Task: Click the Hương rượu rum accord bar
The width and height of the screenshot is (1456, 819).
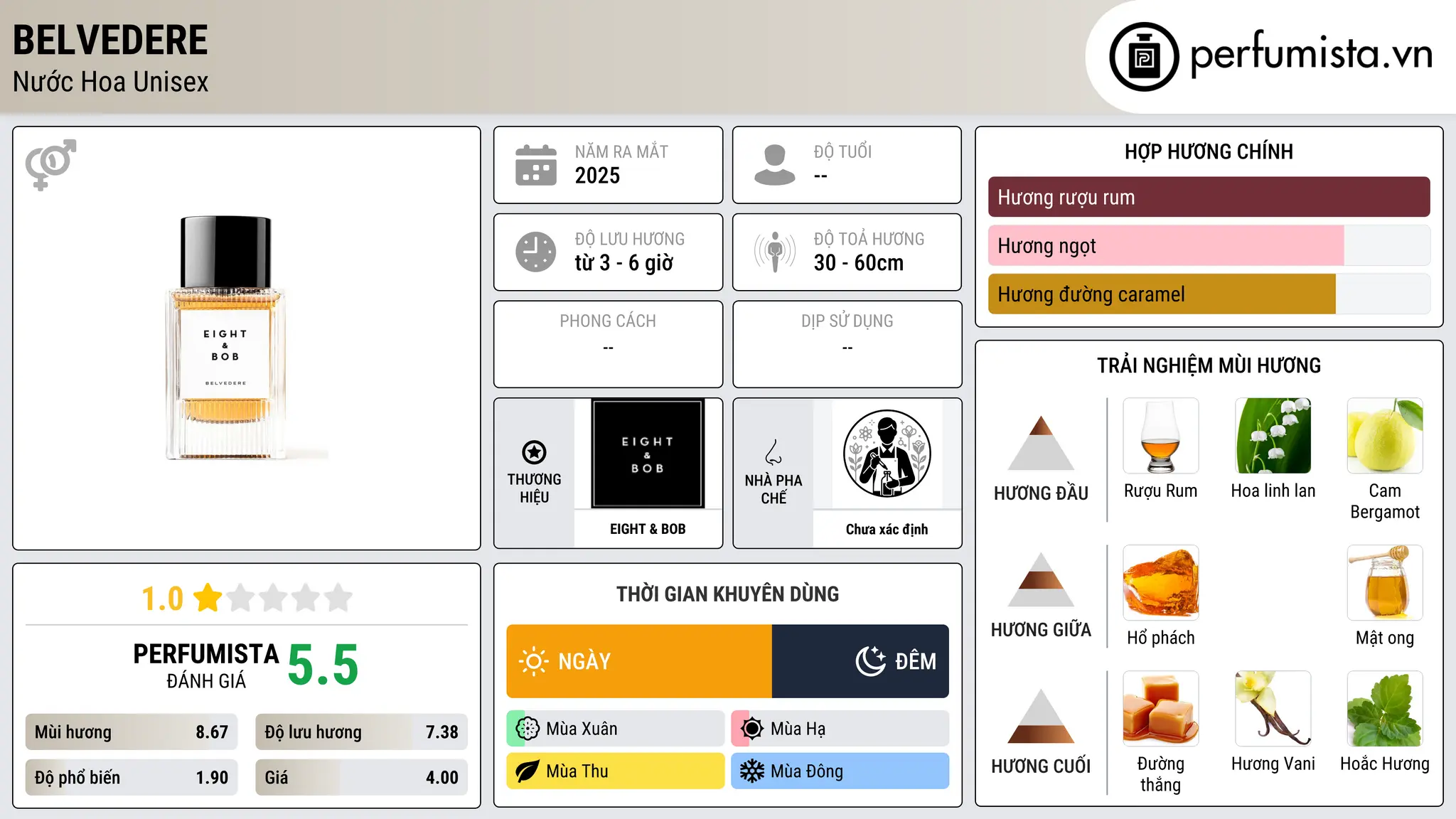Action: 1209,197
